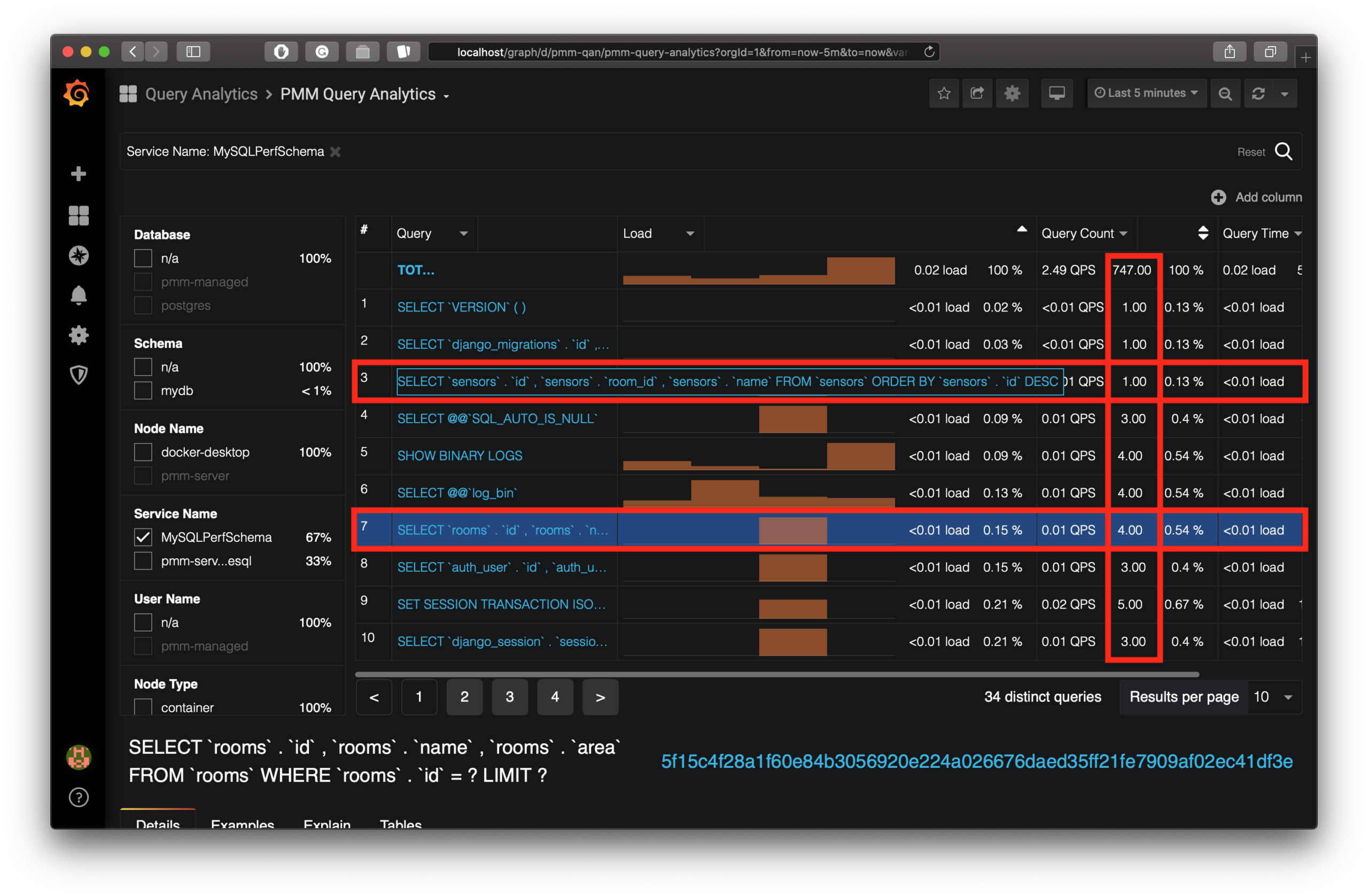Open the Configuration gear in the sidebar
The width and height of the screenshot is (1368, 896).
coord(78,335)
